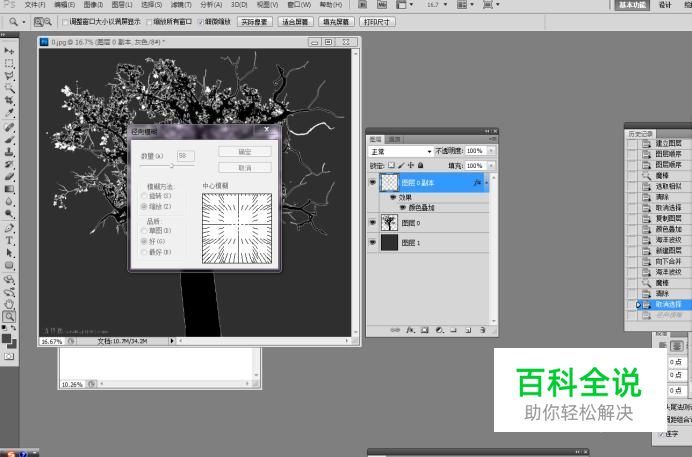Open 窗口(W) menu
692x457 pixels.
tap(299, 5)
